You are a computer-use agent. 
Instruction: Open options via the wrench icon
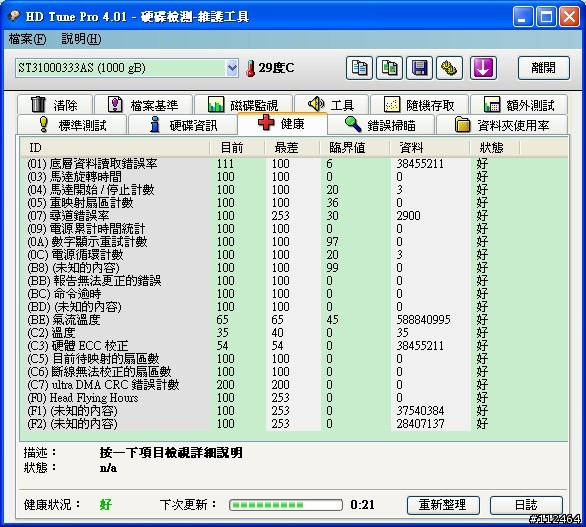(450, 68)
